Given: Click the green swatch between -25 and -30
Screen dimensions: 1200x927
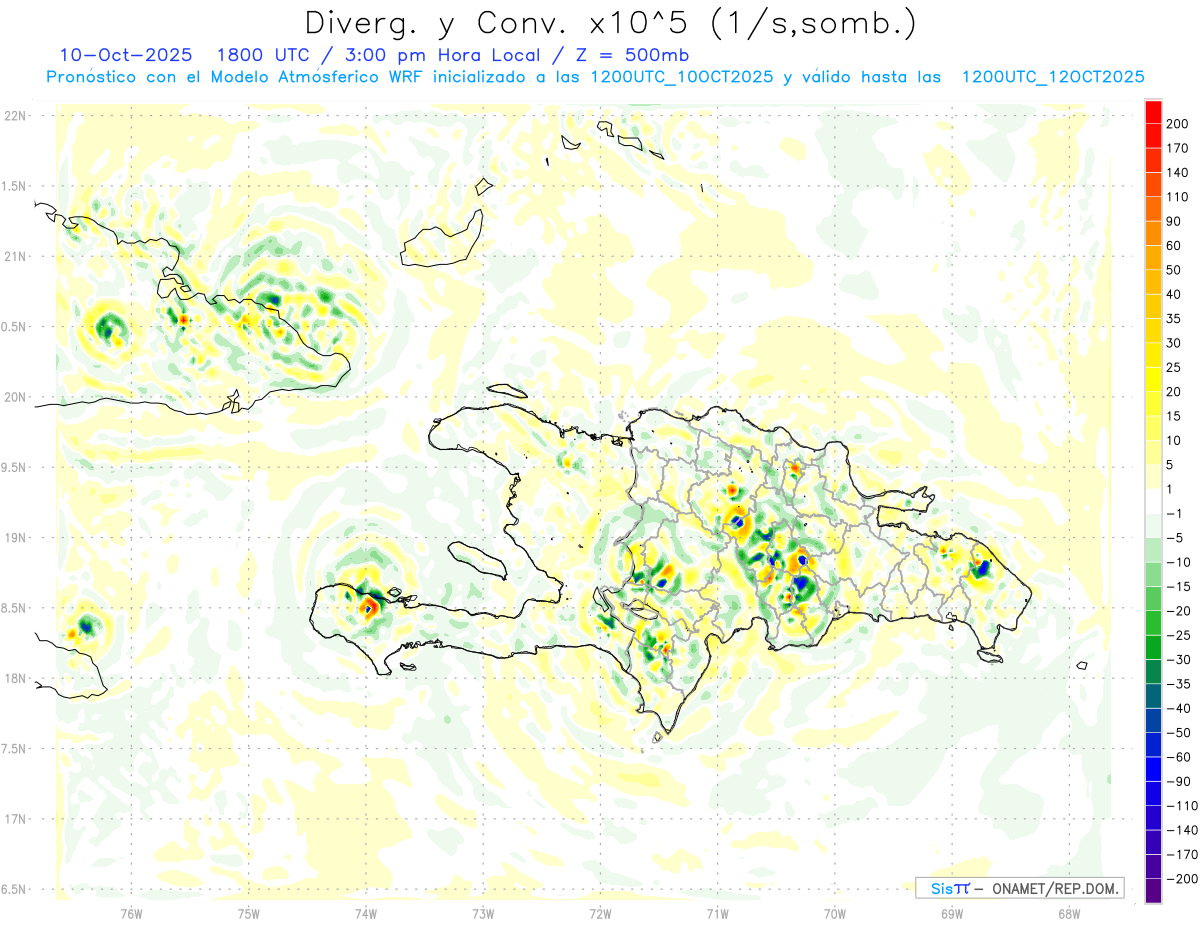Looking at the screenshot, I should [1153, 647].
